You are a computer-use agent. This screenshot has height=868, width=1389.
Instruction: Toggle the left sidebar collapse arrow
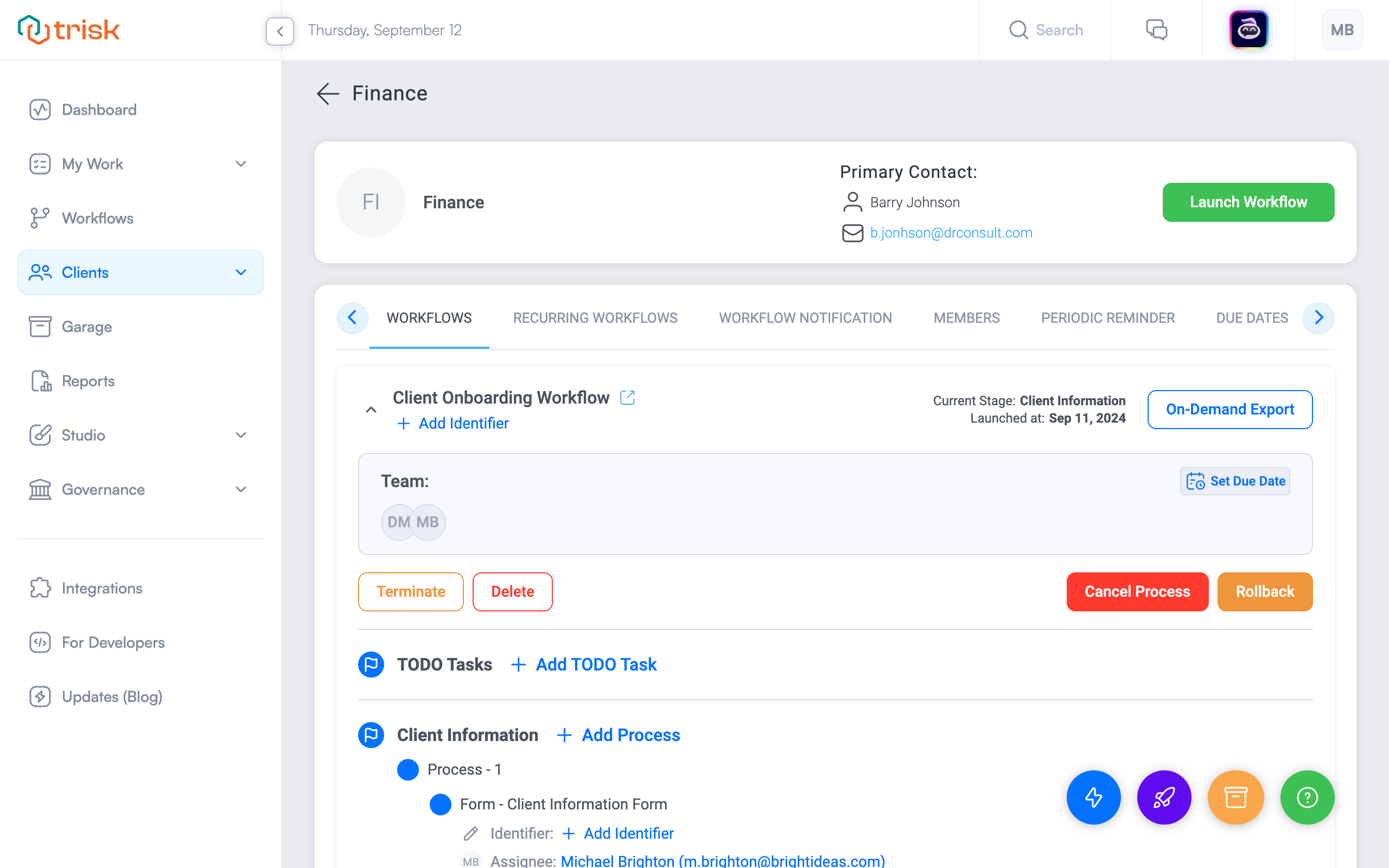[x=280, y=30]
